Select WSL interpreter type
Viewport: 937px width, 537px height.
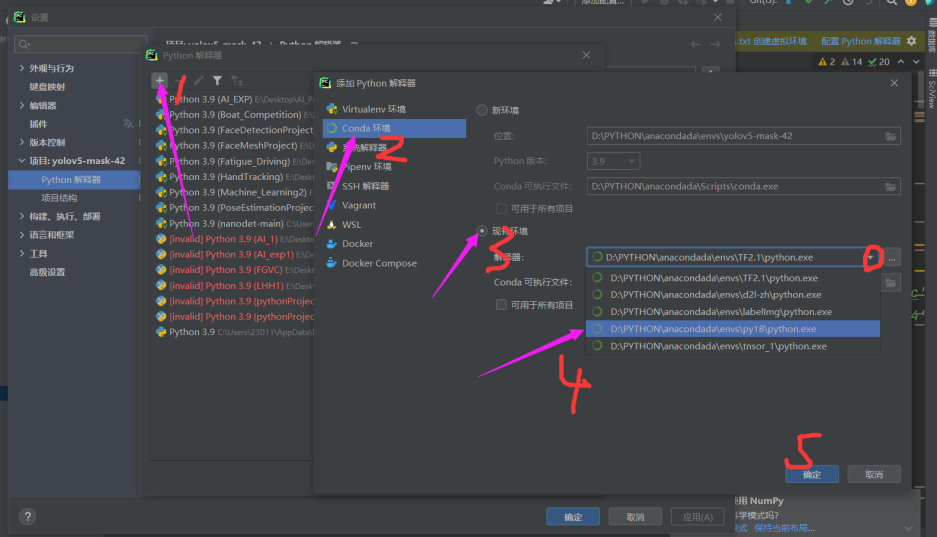click(394, 225)
